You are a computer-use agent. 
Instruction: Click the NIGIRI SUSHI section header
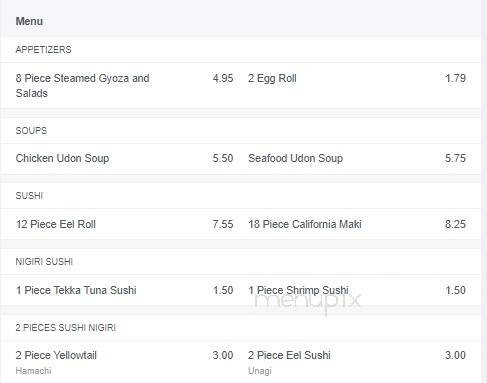(x=44, y=262)
